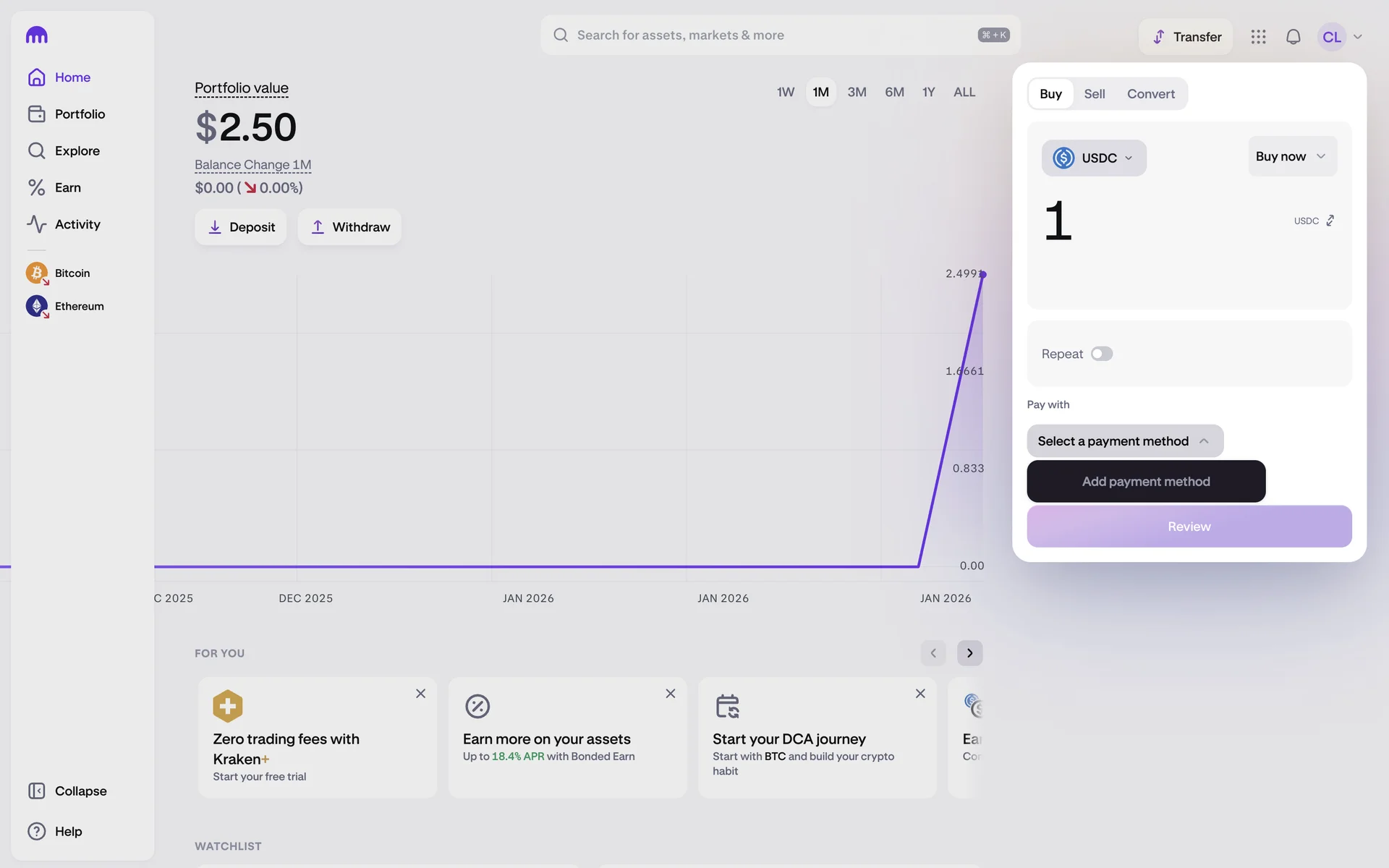Switch to the Convert tab
The image size is (1389, 868).
point(1150,94)
